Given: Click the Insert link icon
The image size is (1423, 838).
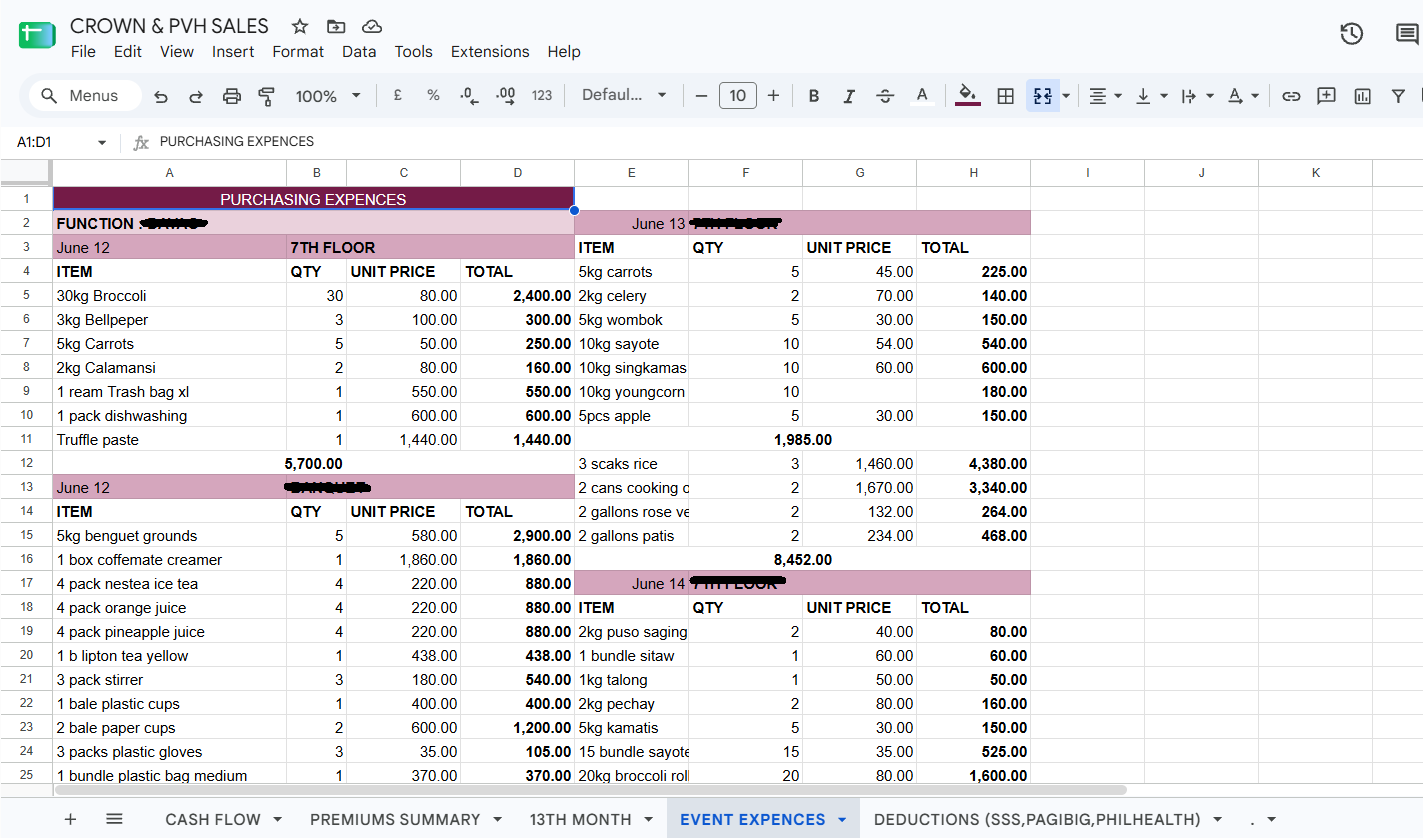Looking at the screenshot, I should 1291,96.
